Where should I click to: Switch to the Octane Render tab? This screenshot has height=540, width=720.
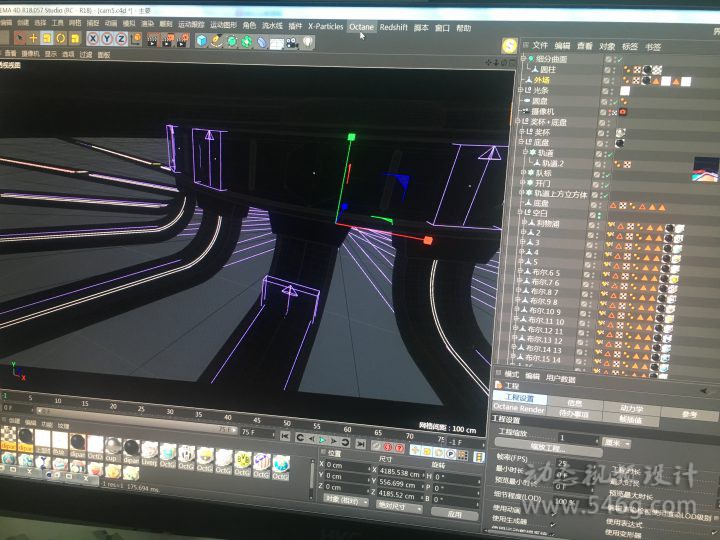[519, 408]
